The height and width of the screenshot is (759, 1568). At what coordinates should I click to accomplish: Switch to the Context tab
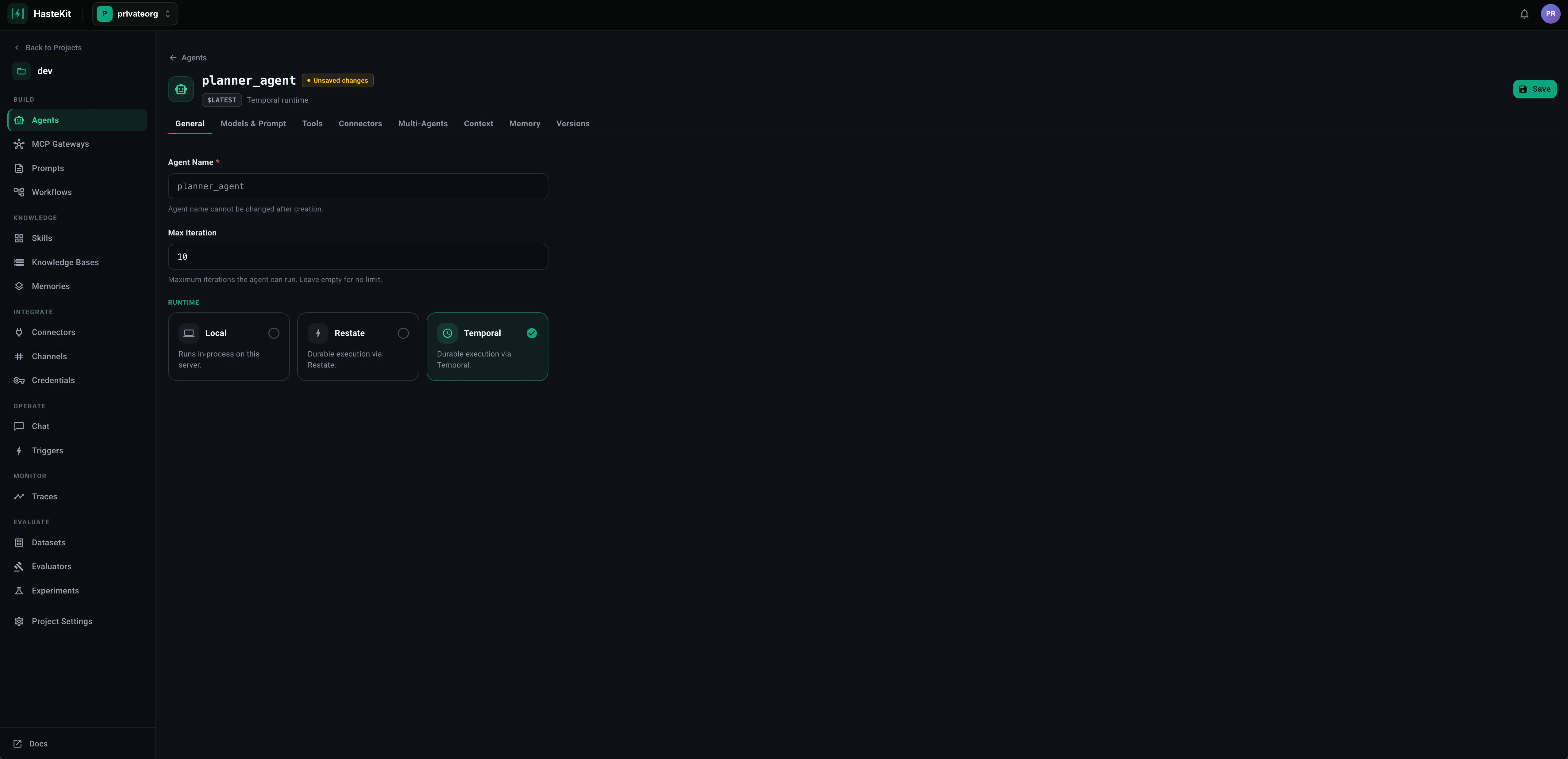pos(478,124)
